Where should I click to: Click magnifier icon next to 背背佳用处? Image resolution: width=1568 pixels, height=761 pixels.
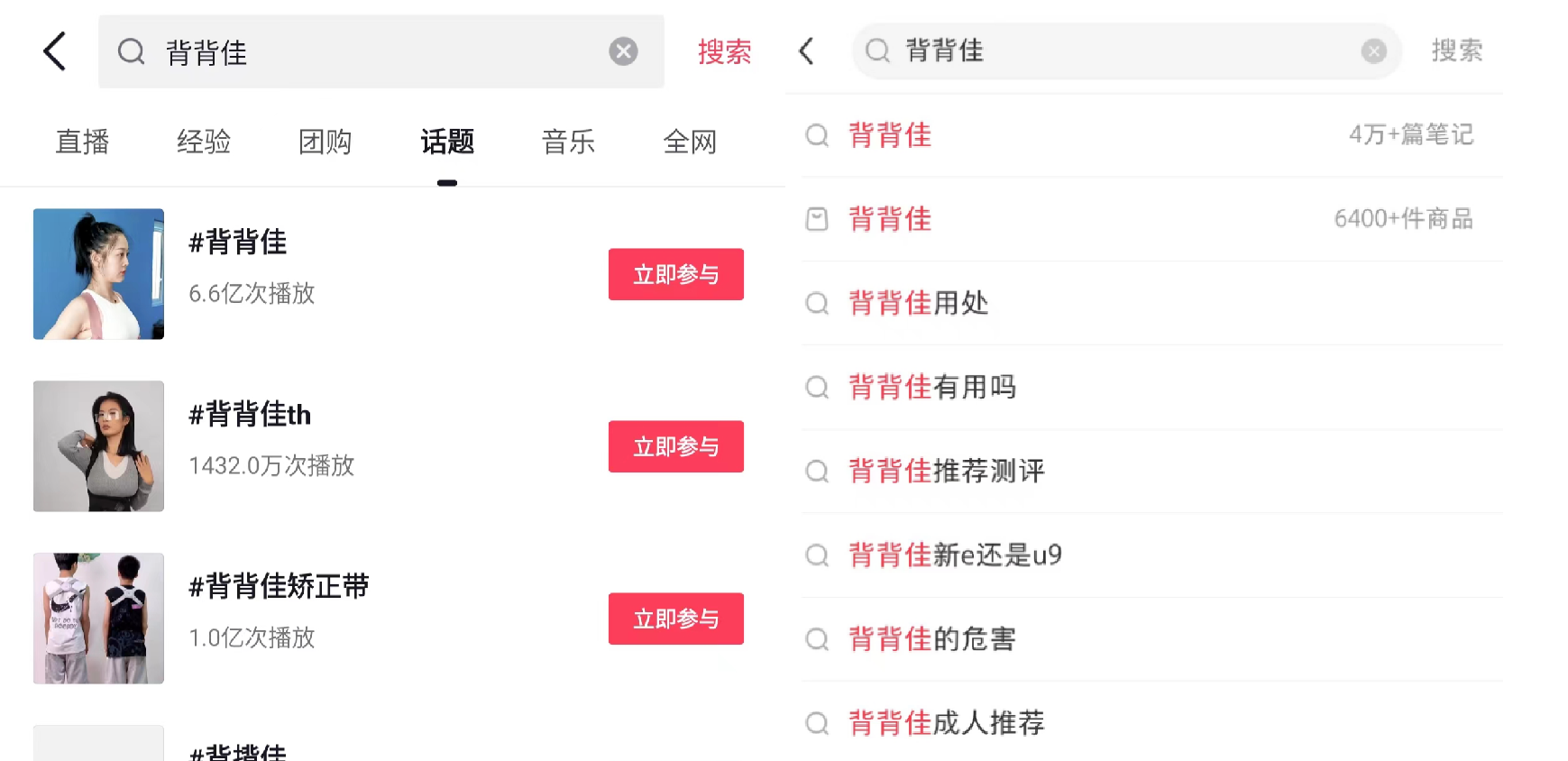(x=817, y=303)
